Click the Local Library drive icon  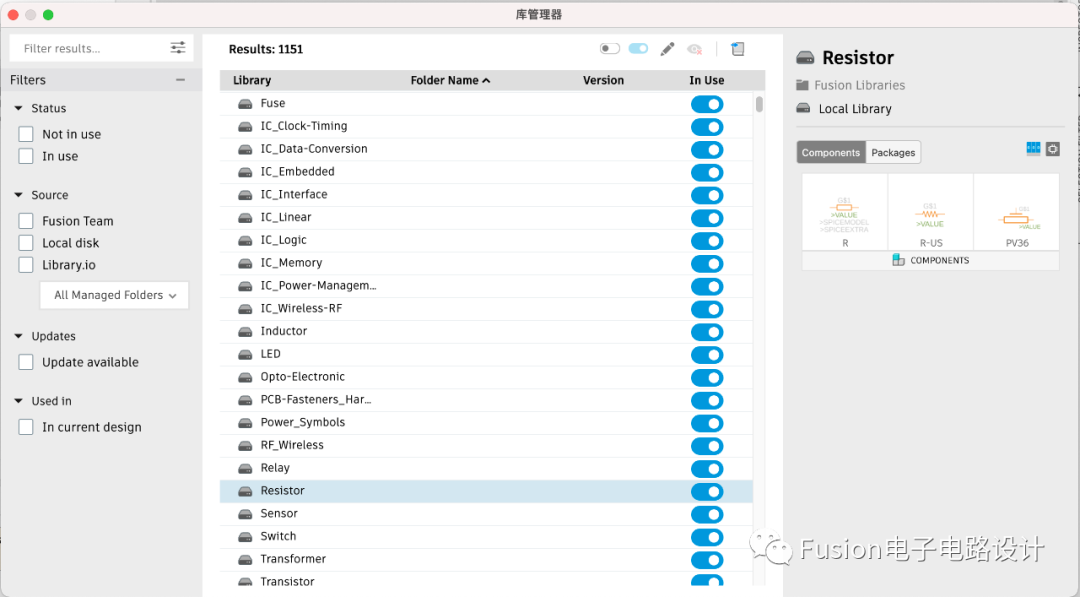click(803, 108)
